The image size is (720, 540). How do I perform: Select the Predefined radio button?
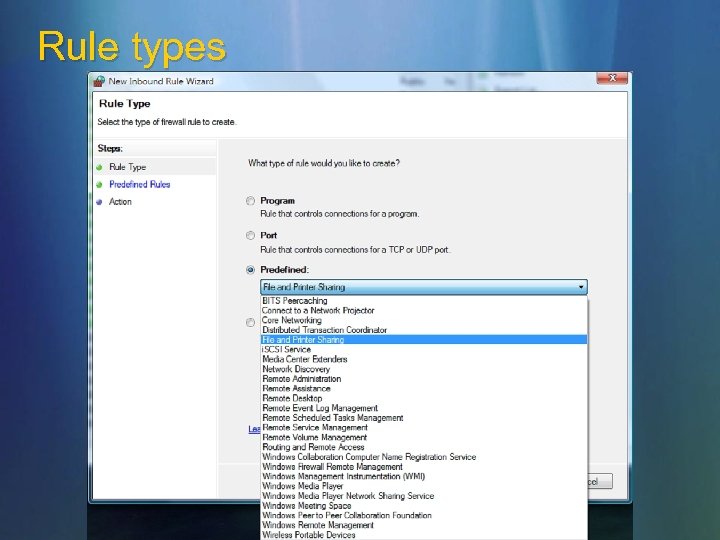(x=250, y=270)
